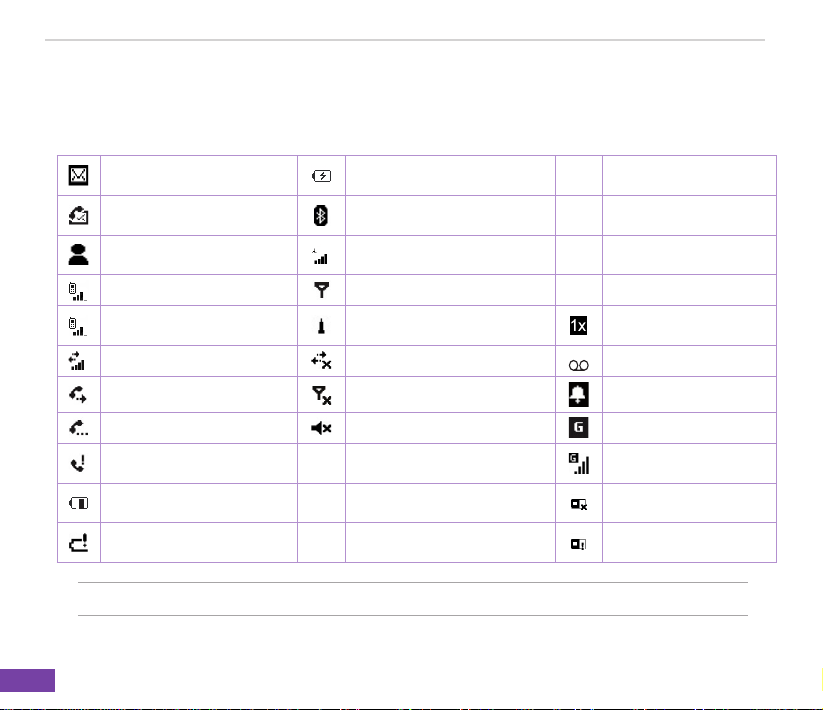
Task: Click the plain antenna funnel icon
Action: click(x=321, y=290)
